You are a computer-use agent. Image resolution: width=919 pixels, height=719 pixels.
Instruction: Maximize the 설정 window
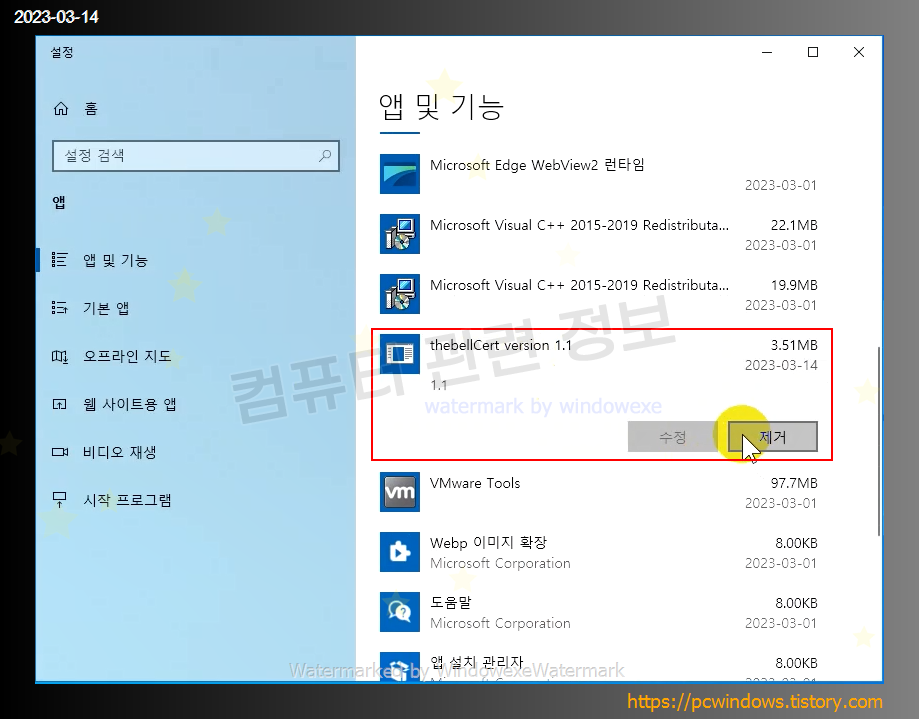[813, 52]
